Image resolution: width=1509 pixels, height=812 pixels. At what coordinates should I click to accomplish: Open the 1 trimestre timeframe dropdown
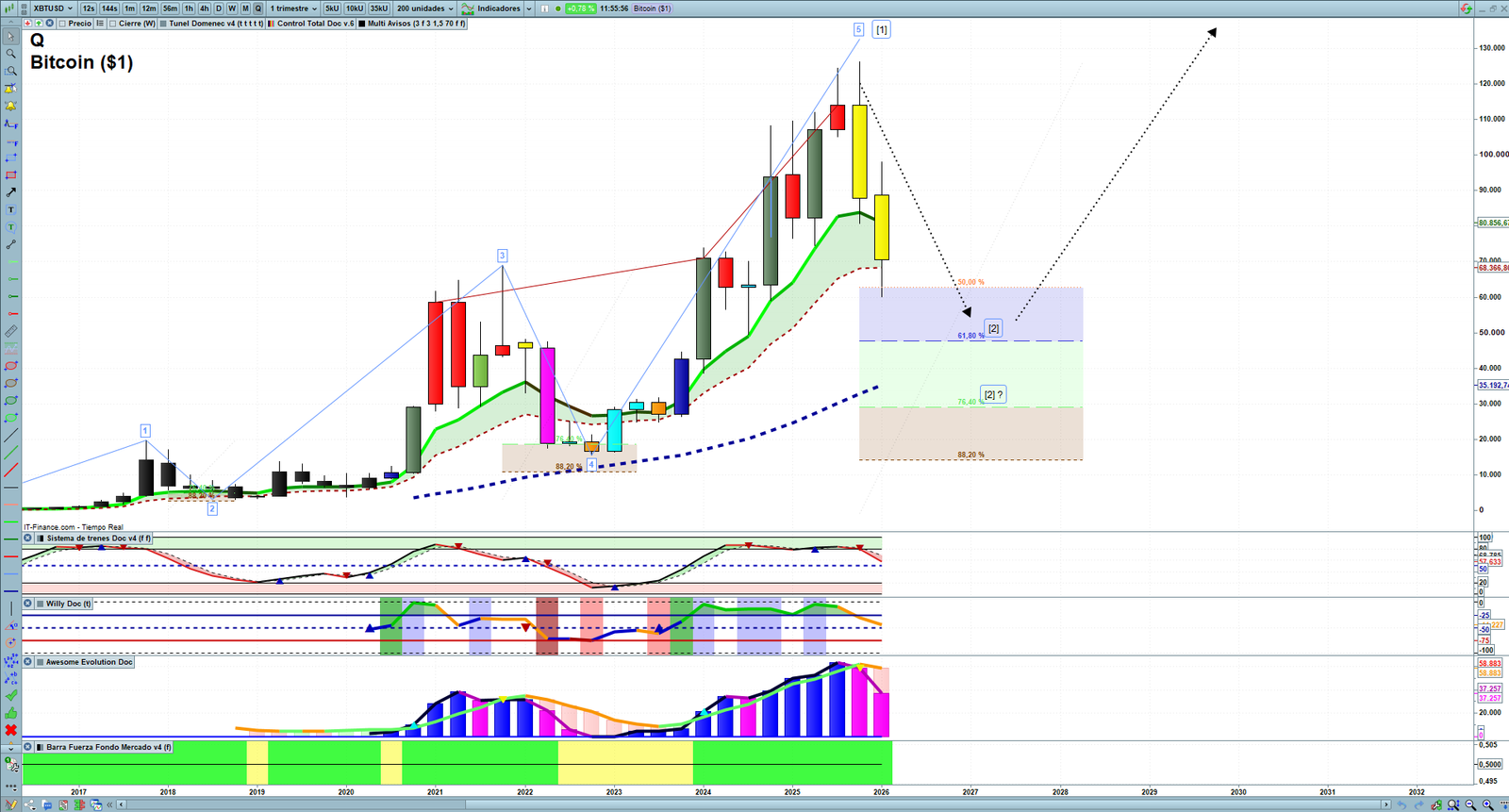tap(293, 8)
